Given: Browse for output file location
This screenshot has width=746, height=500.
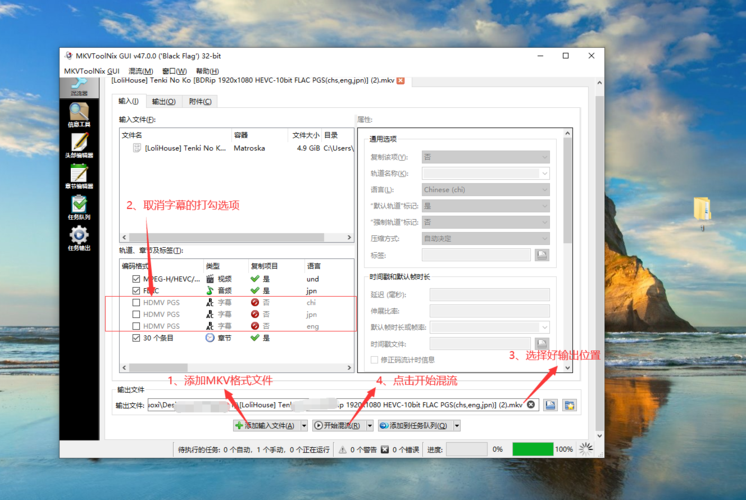Looking at the screenshot, I should (x=550, y=405).
